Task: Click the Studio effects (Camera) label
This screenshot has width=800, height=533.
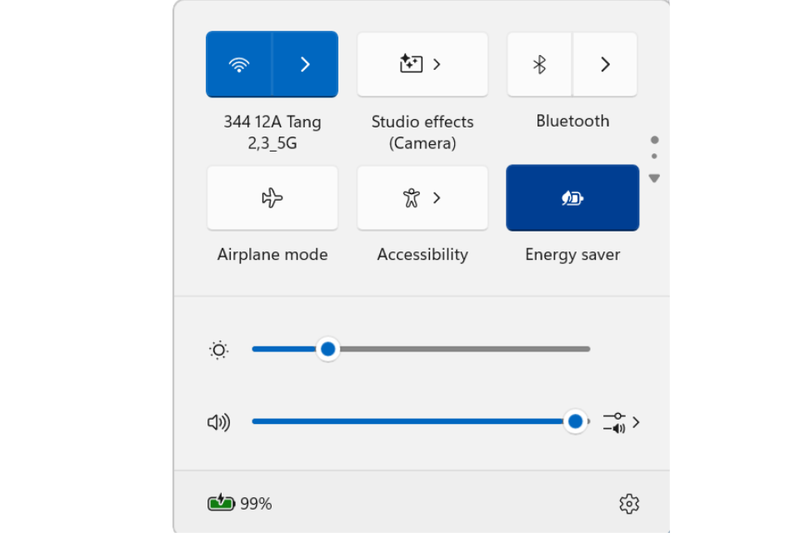Action: tap(422, 132)
